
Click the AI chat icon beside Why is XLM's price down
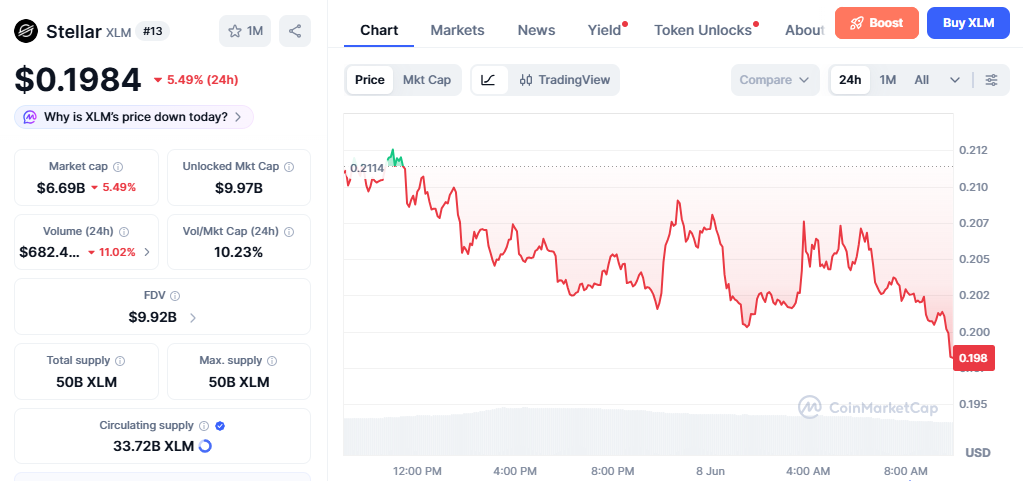pos(30,117)
